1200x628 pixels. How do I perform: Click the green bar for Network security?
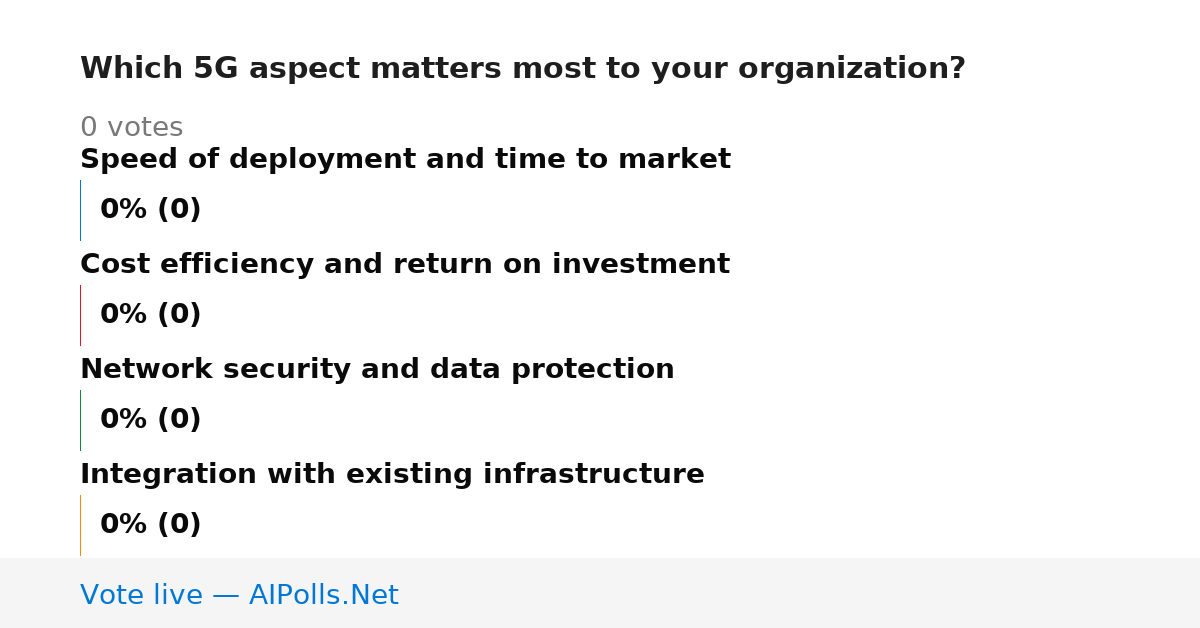point(80,420)
